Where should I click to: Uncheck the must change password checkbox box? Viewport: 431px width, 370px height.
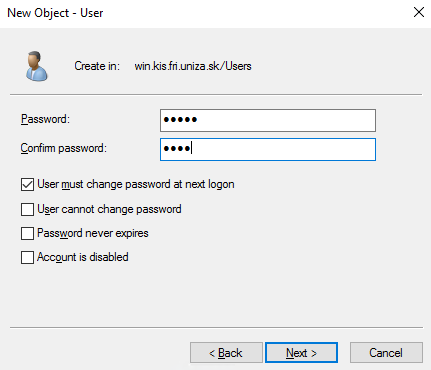tap(27, 184)
